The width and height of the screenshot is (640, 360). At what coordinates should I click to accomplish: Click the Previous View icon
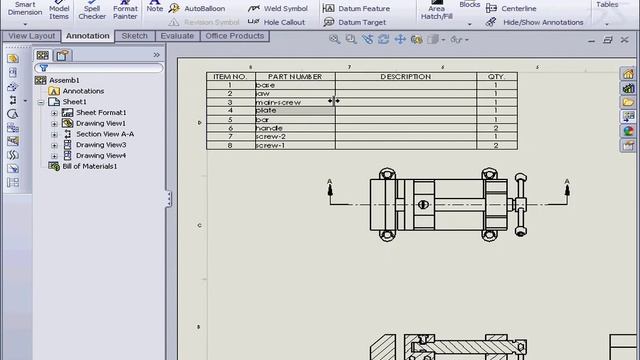coord(367,39)
